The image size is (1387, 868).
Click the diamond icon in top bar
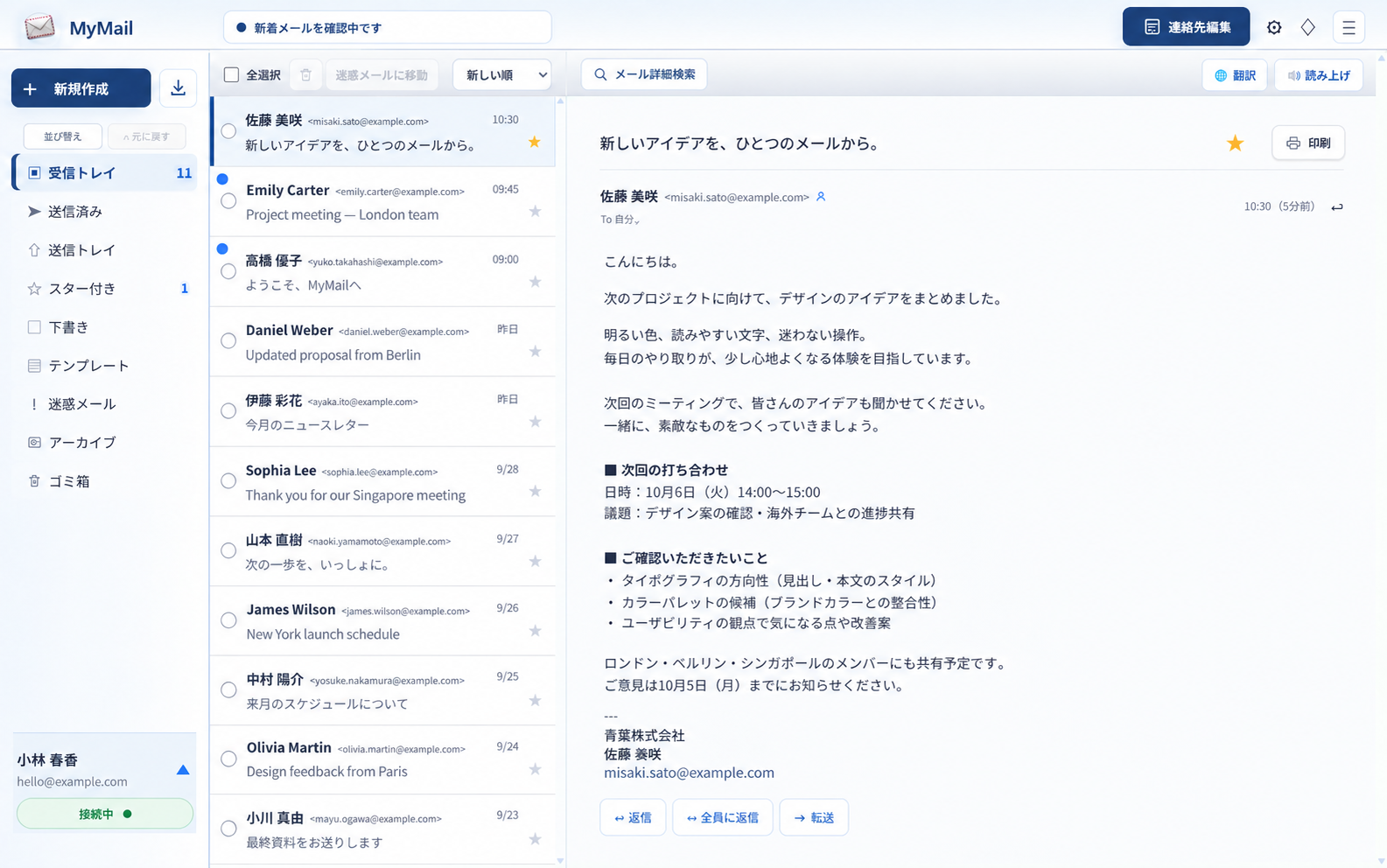click(x=1308, y=27)
